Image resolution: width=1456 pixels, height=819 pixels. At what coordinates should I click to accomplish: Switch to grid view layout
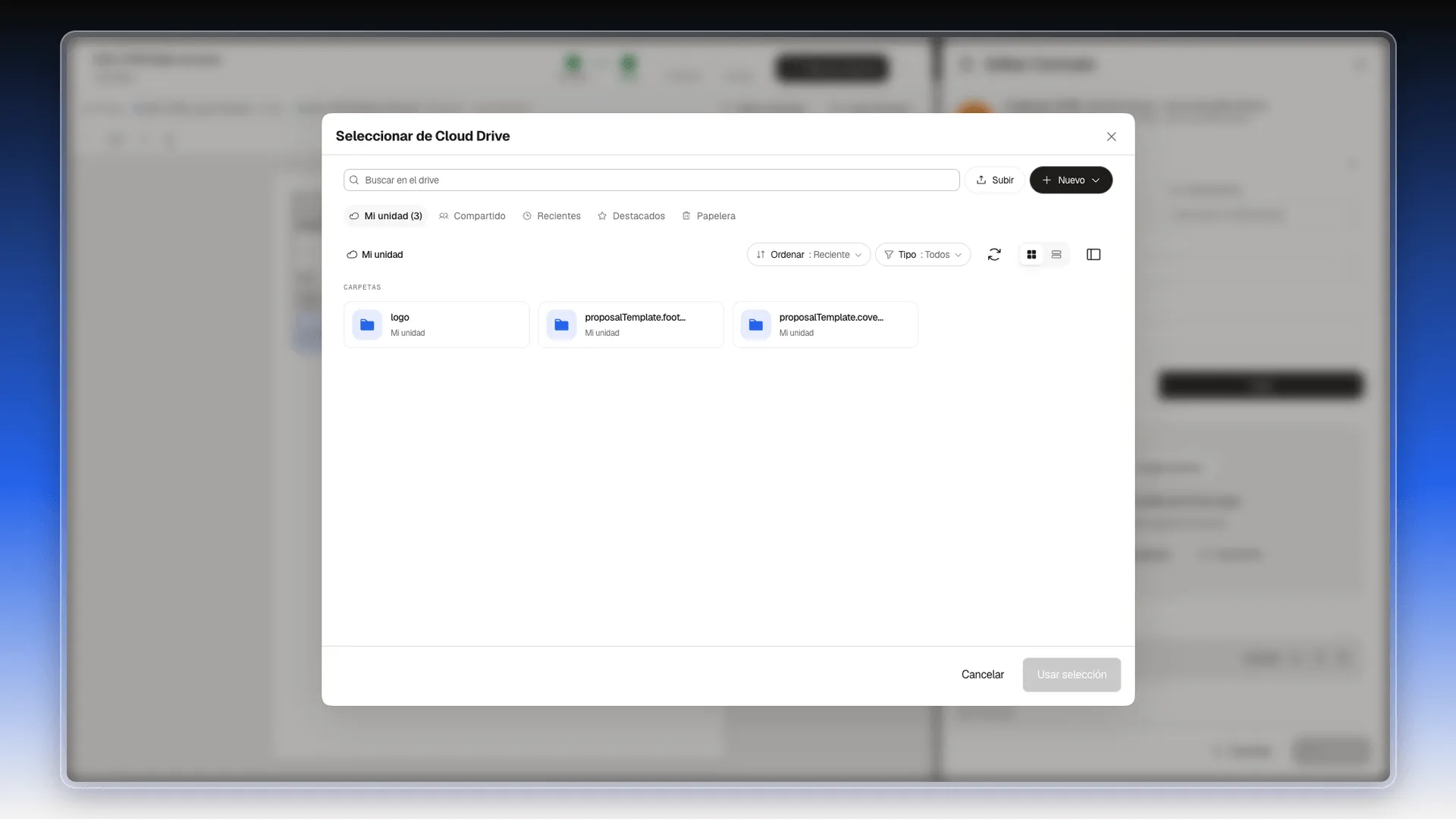(1031, 255)
